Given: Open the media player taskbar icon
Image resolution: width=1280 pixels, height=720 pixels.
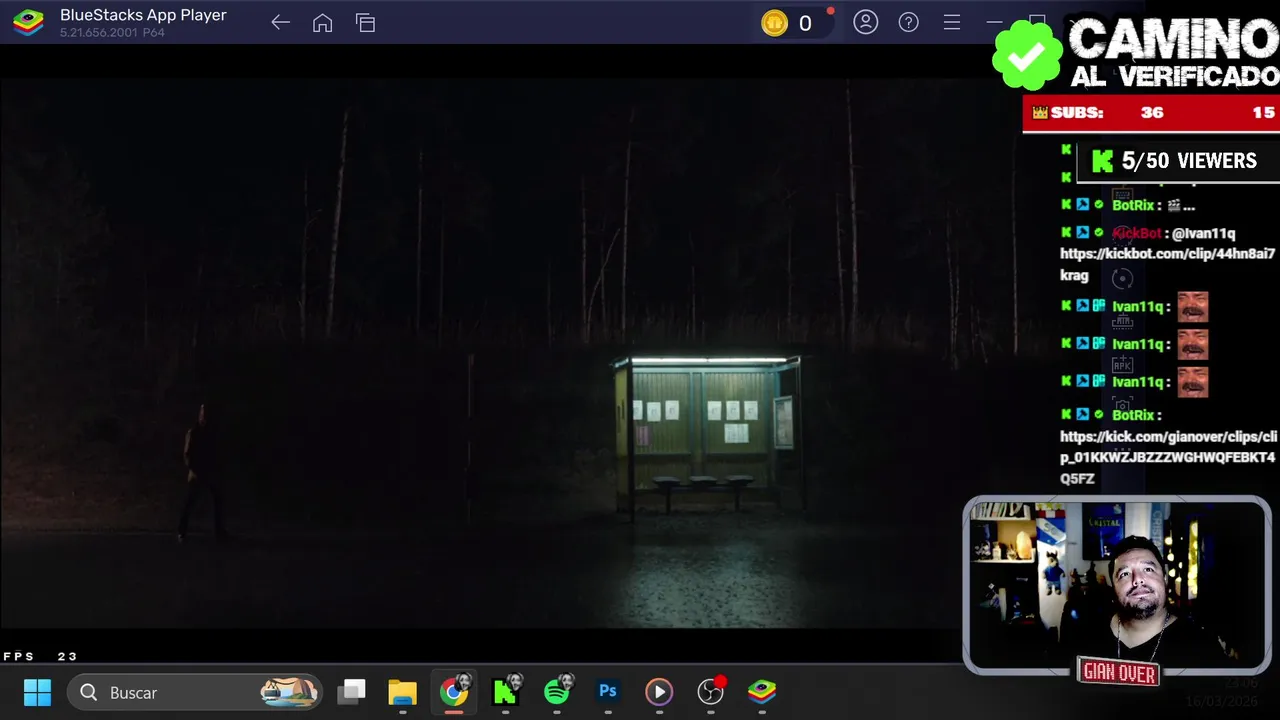Looking at the screenshot, I should pyautogui.click(x=659, y=692).
